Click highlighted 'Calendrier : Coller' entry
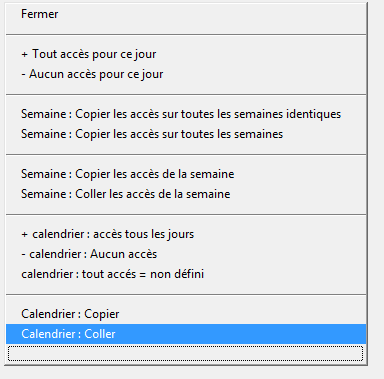384x379 pixels. (186, 334)
